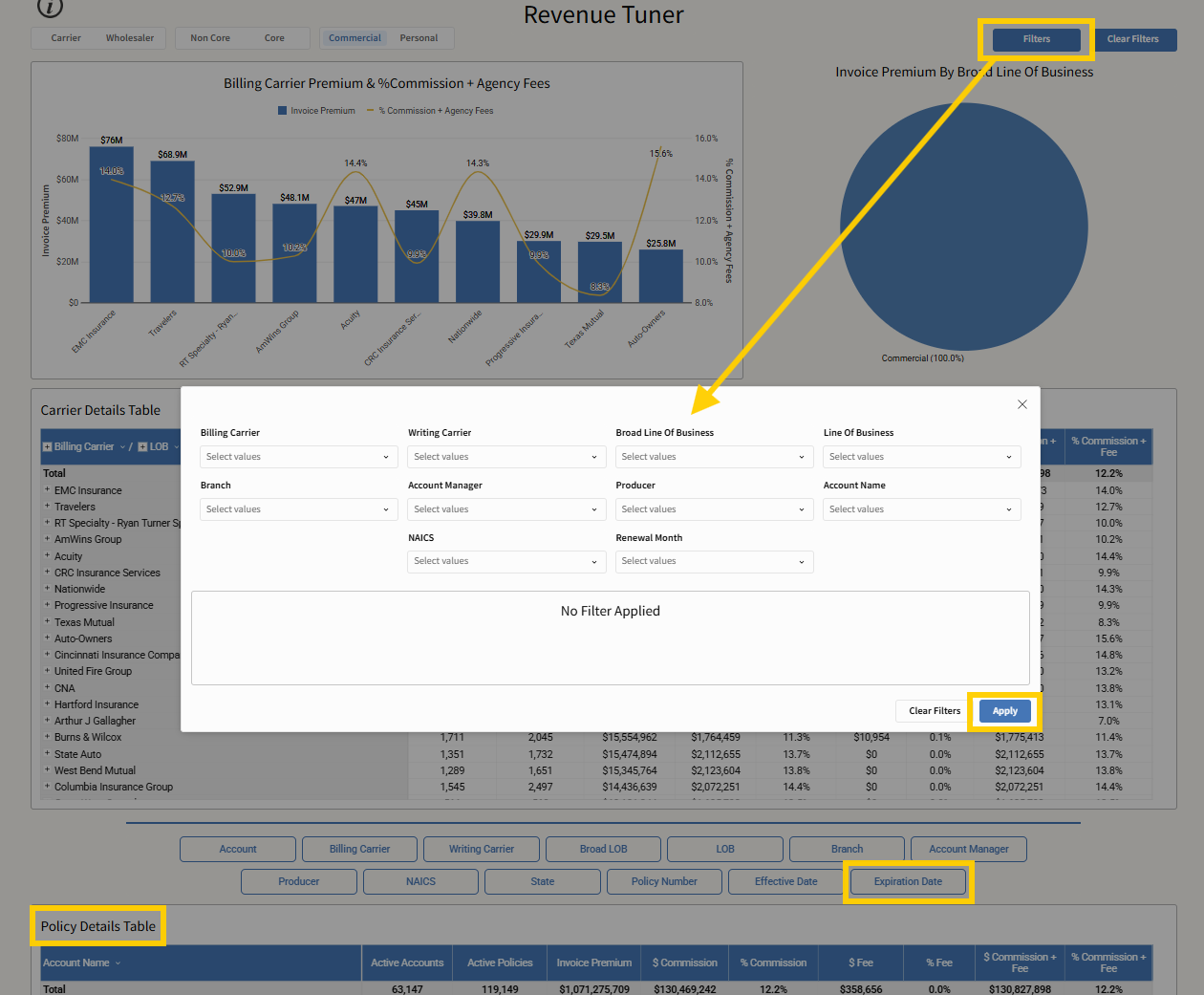Open the Line Of Business dropdown
The height and width of the screenshot is (995, 1204).
coord(921,457)
